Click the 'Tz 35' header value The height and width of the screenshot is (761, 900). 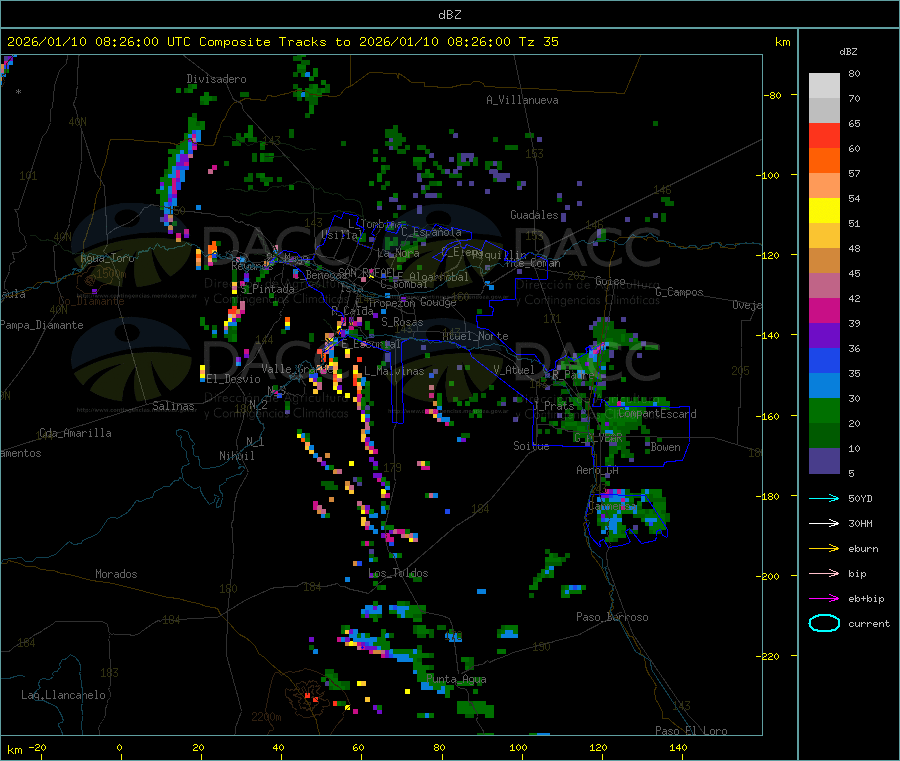point(538,42)
